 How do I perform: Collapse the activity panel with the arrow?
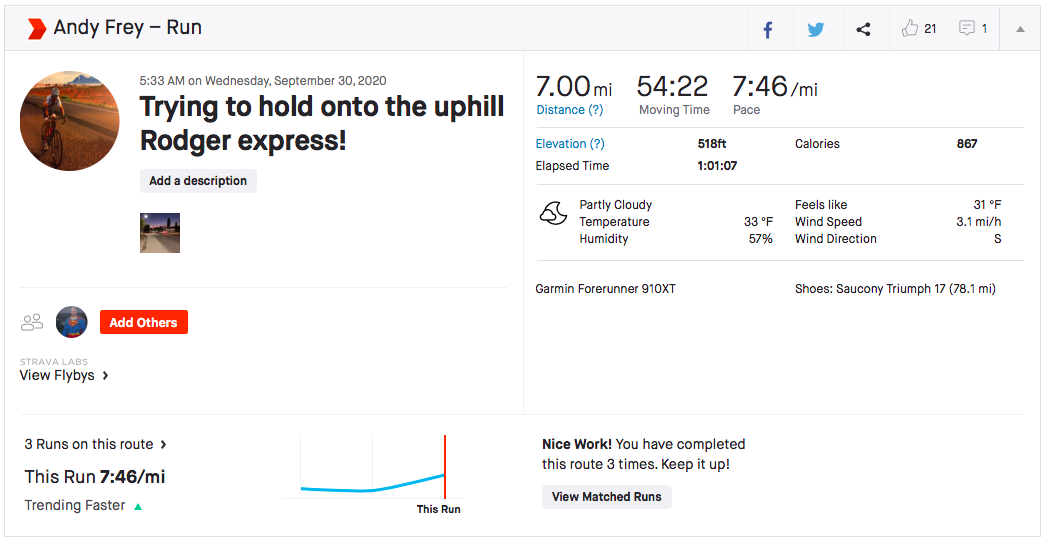click(x=1020, y=29)
